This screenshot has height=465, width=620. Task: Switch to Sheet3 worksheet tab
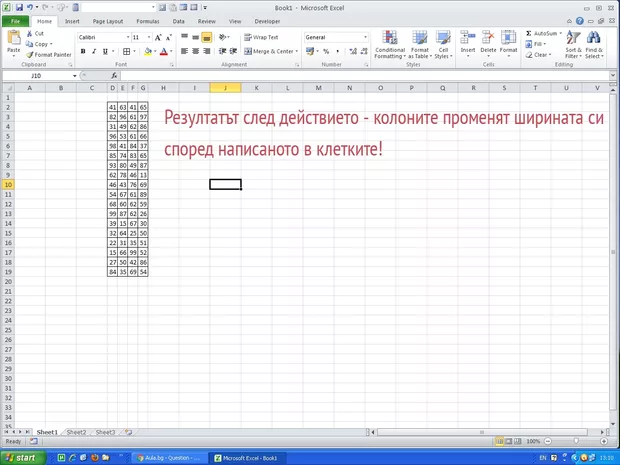pos(105,432)
